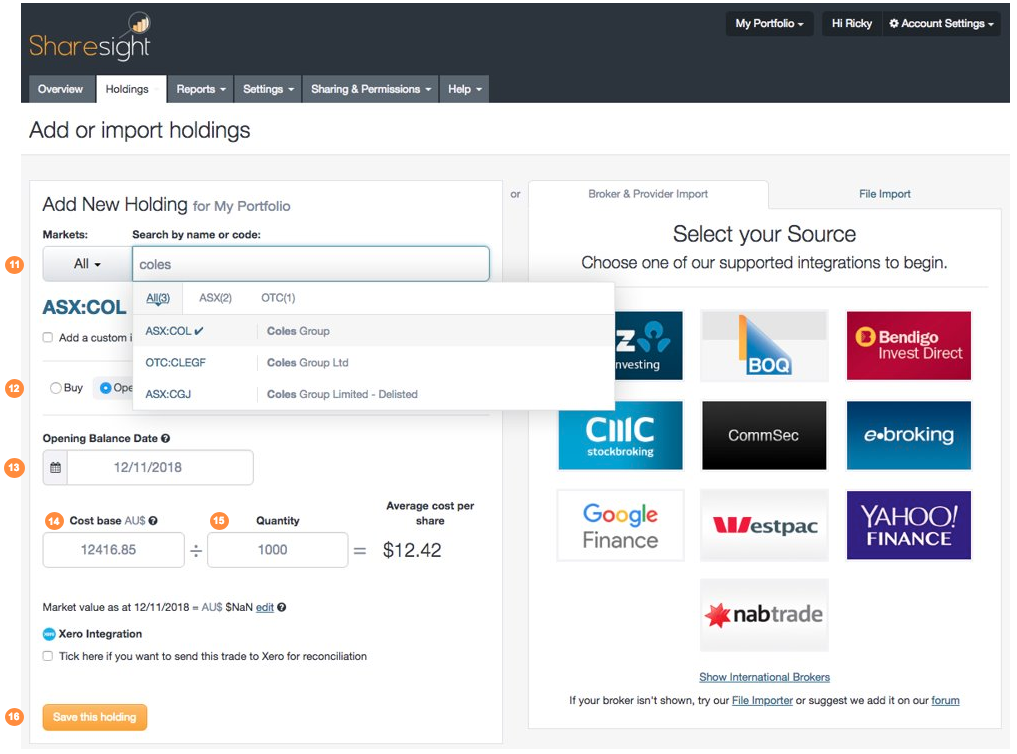
Task: Click help icon next to Opening Balance Date
Action: 165,438
